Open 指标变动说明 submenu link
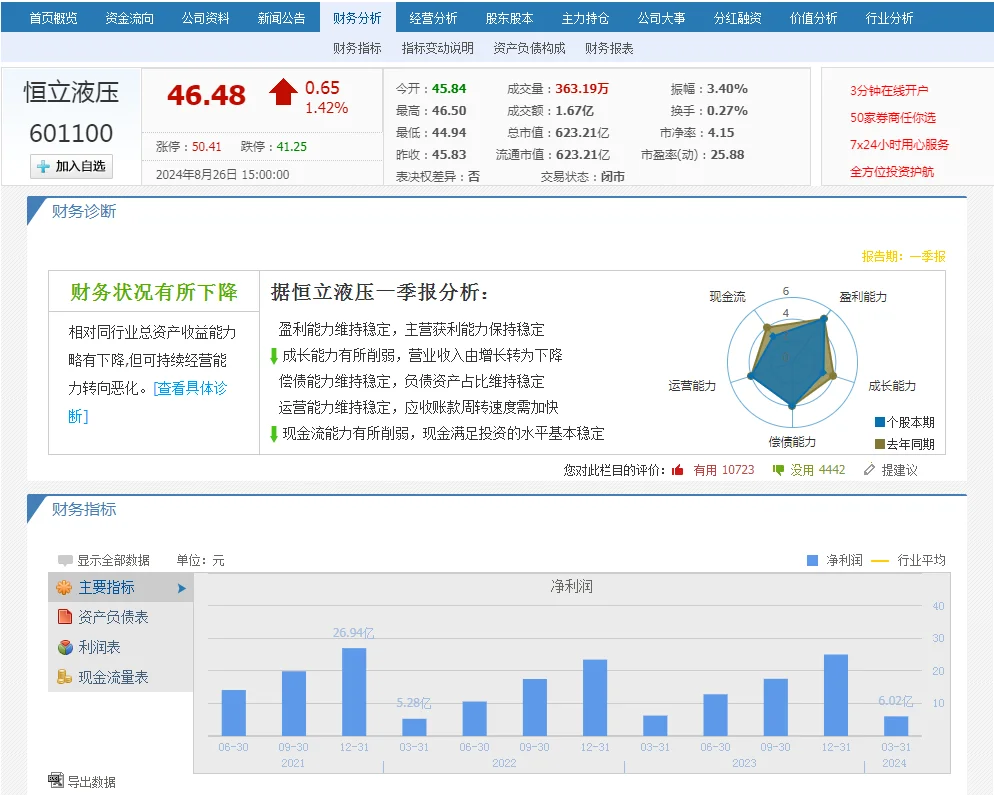The image size is (994, 795). point(438,48)
